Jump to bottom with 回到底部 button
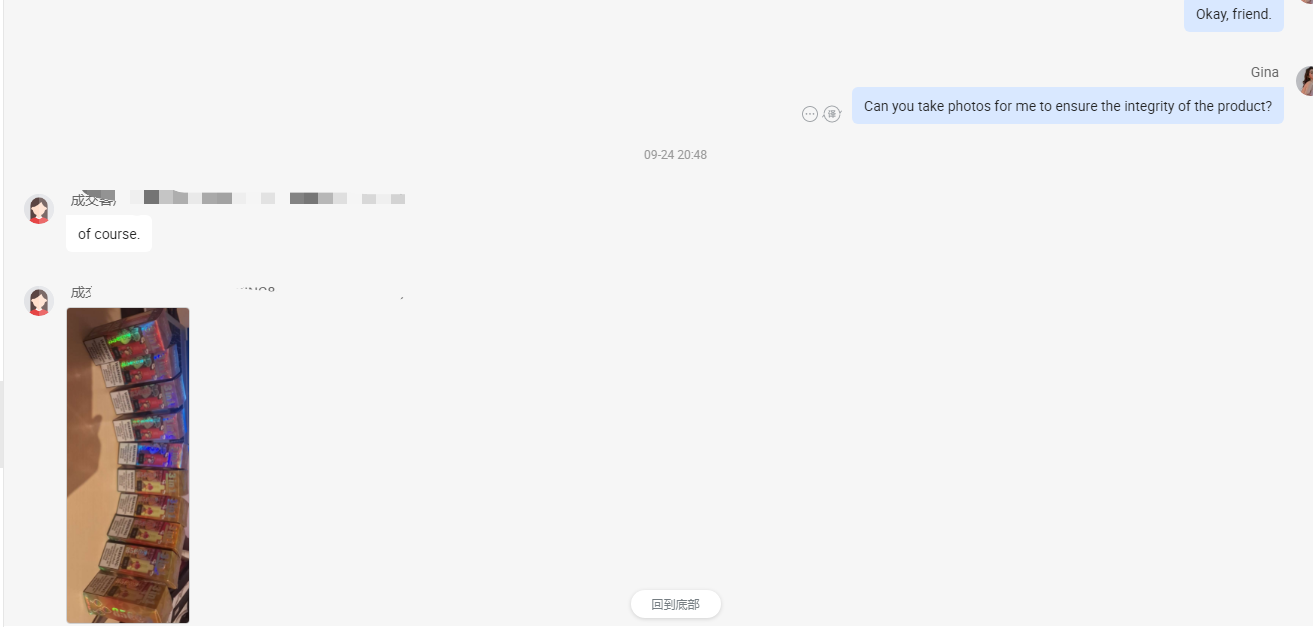The height and width of the screenshot is (627, 1313). [676, 604]
